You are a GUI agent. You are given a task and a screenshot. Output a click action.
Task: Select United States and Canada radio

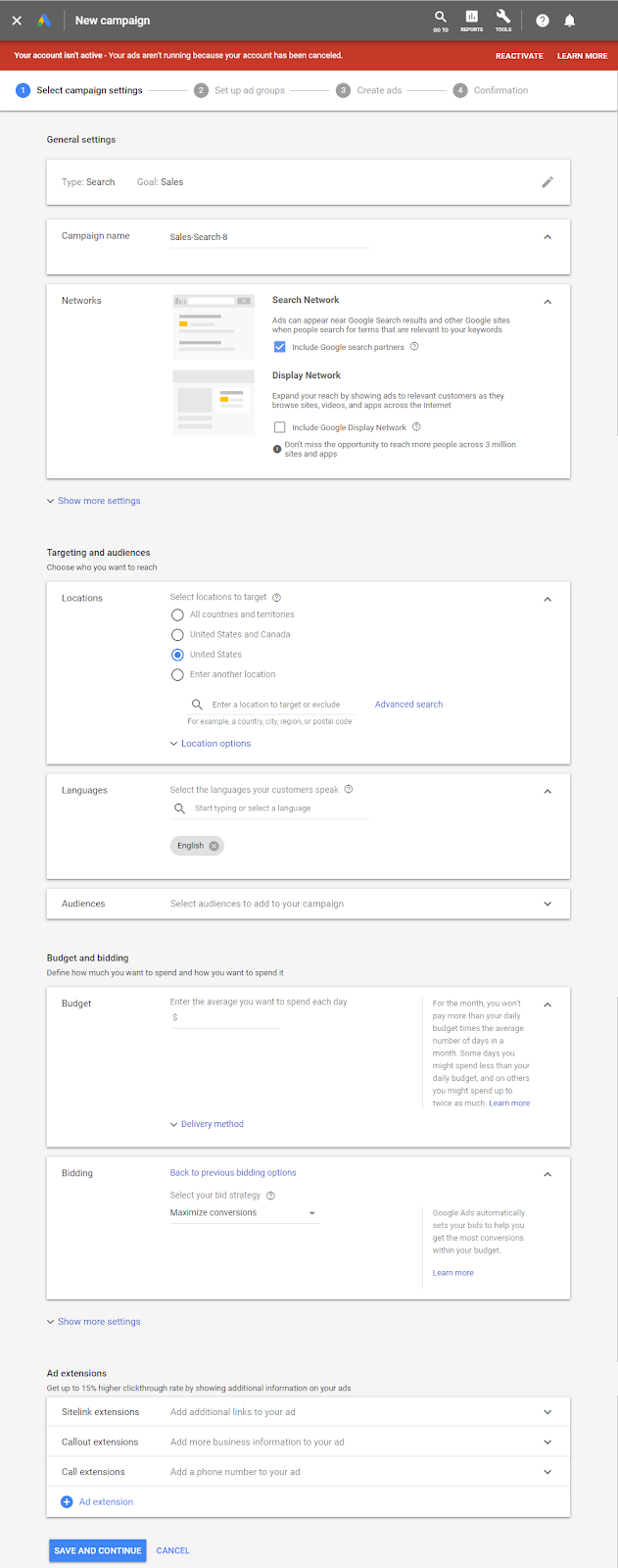point(177,635)
